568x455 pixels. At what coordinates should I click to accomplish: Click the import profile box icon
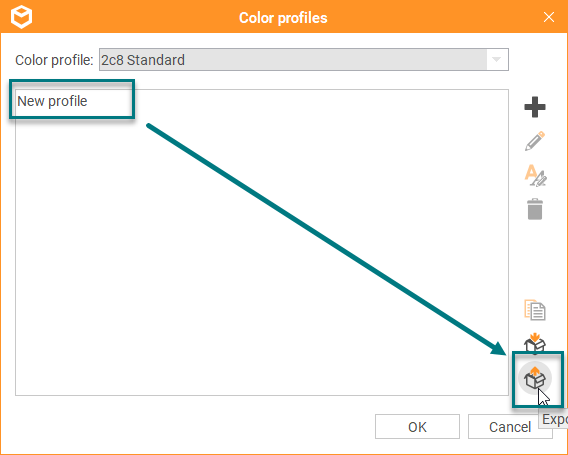pos(535,343)
